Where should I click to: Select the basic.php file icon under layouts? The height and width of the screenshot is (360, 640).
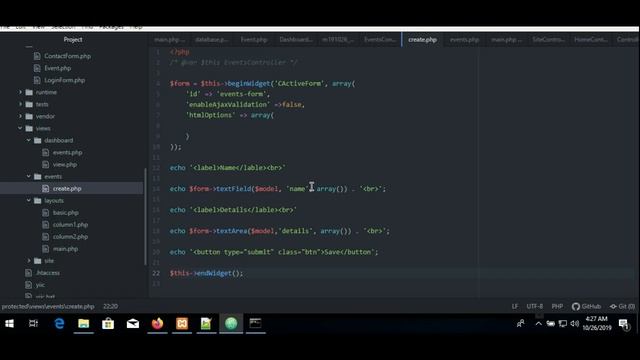46,213
